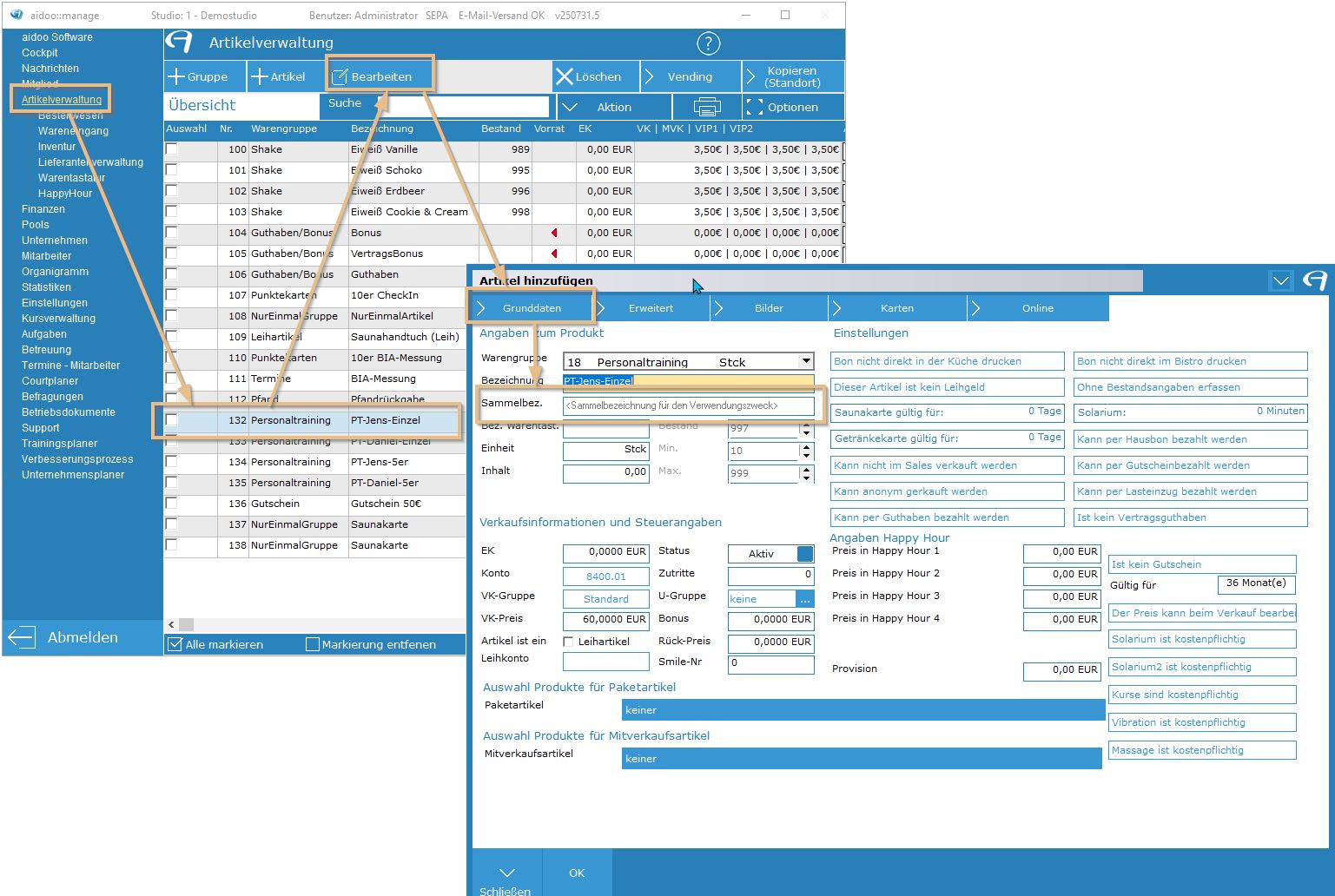Click the blue Status Aktiv color indicator

[x=805, y=554]
